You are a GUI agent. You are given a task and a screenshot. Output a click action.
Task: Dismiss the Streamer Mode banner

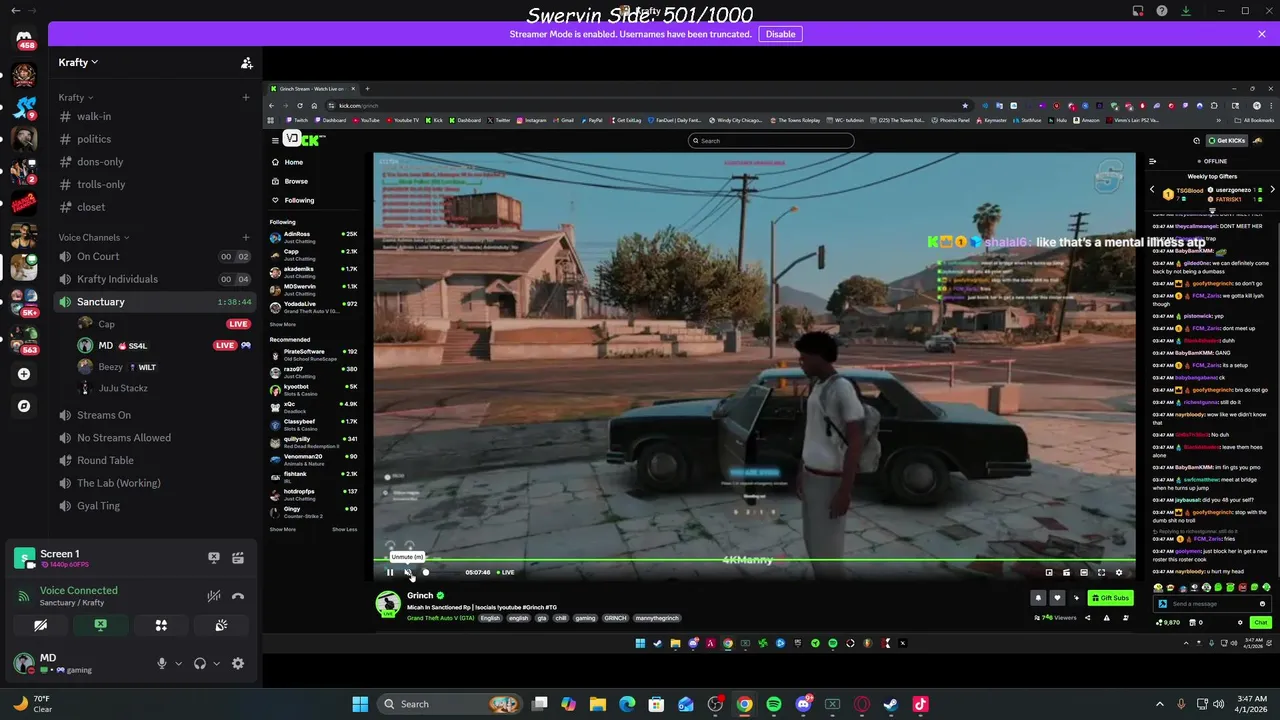1262,34
